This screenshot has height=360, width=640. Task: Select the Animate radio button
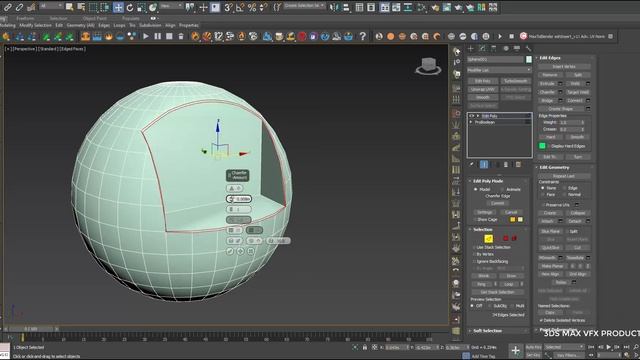click(502, 189)
